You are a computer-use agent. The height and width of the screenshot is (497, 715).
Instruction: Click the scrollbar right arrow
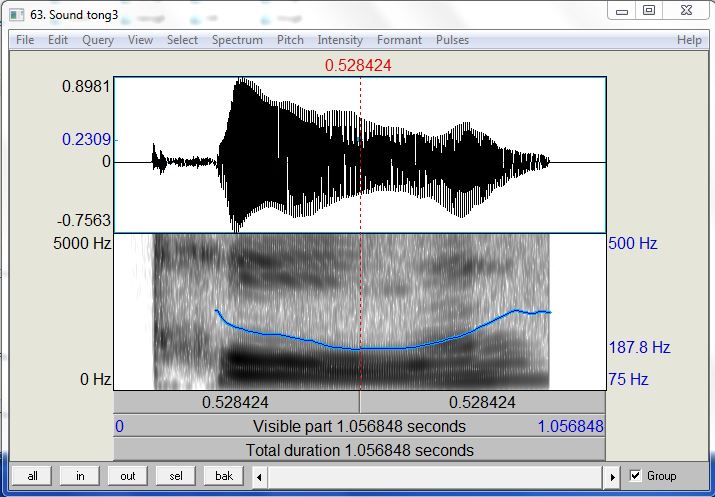coord(612,477)
